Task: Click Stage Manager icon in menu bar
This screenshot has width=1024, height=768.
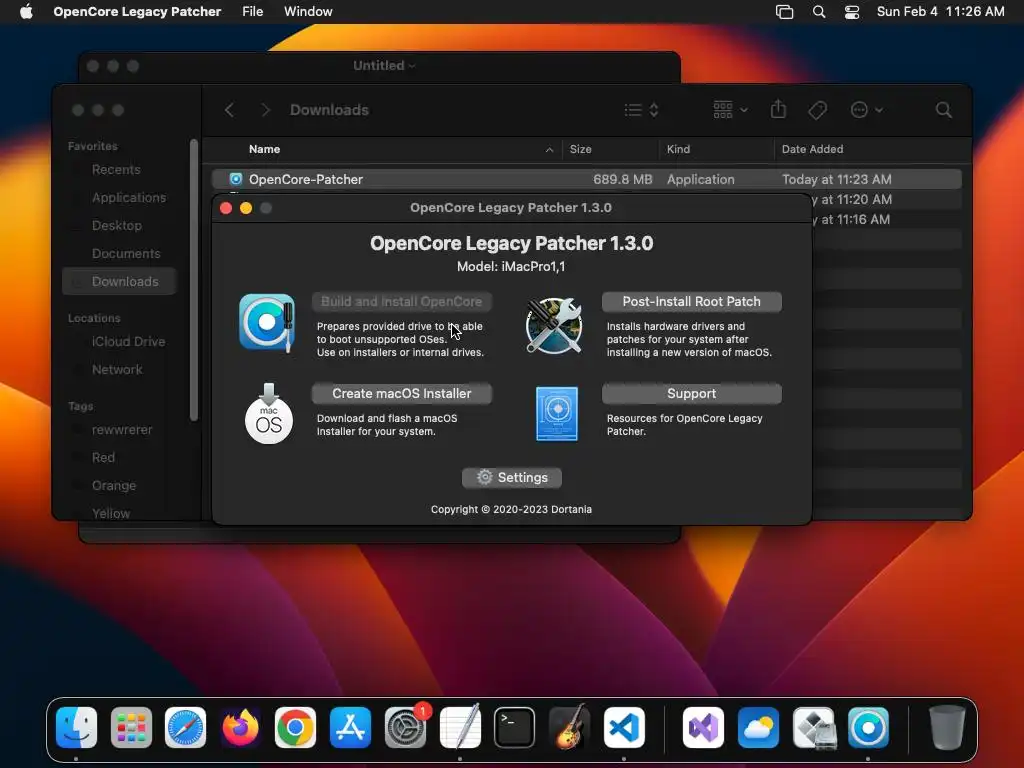Action: [x=784, y=12]
